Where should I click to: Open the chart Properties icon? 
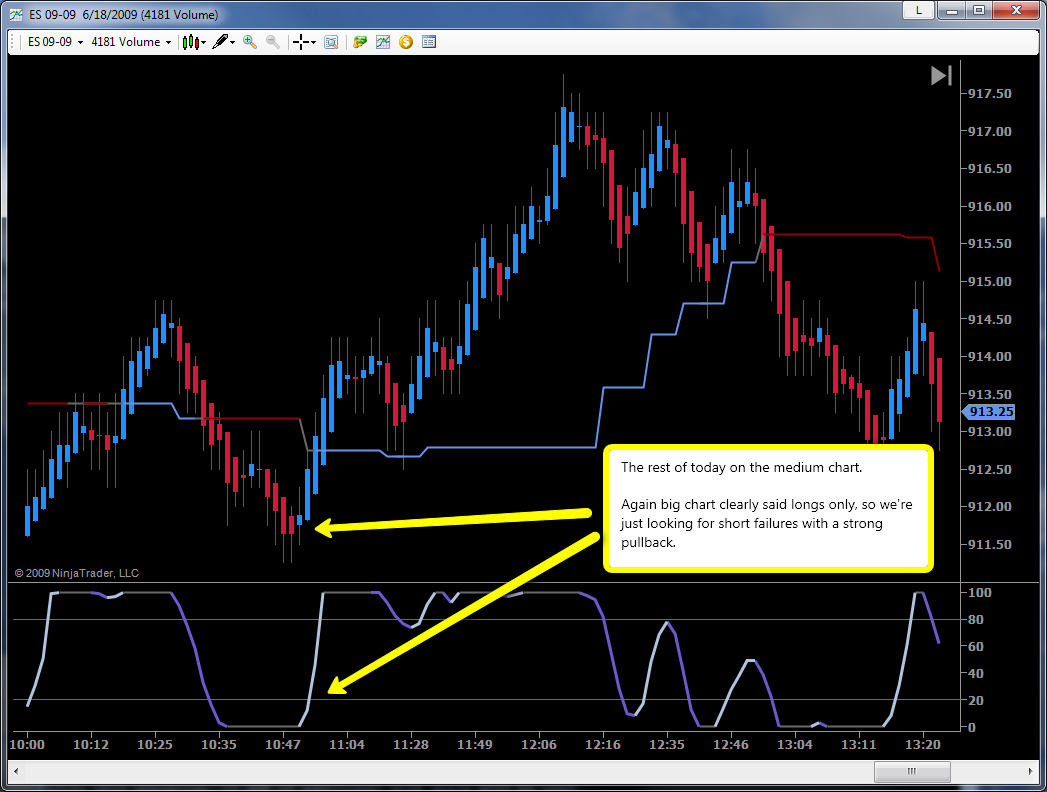point(429,42)
